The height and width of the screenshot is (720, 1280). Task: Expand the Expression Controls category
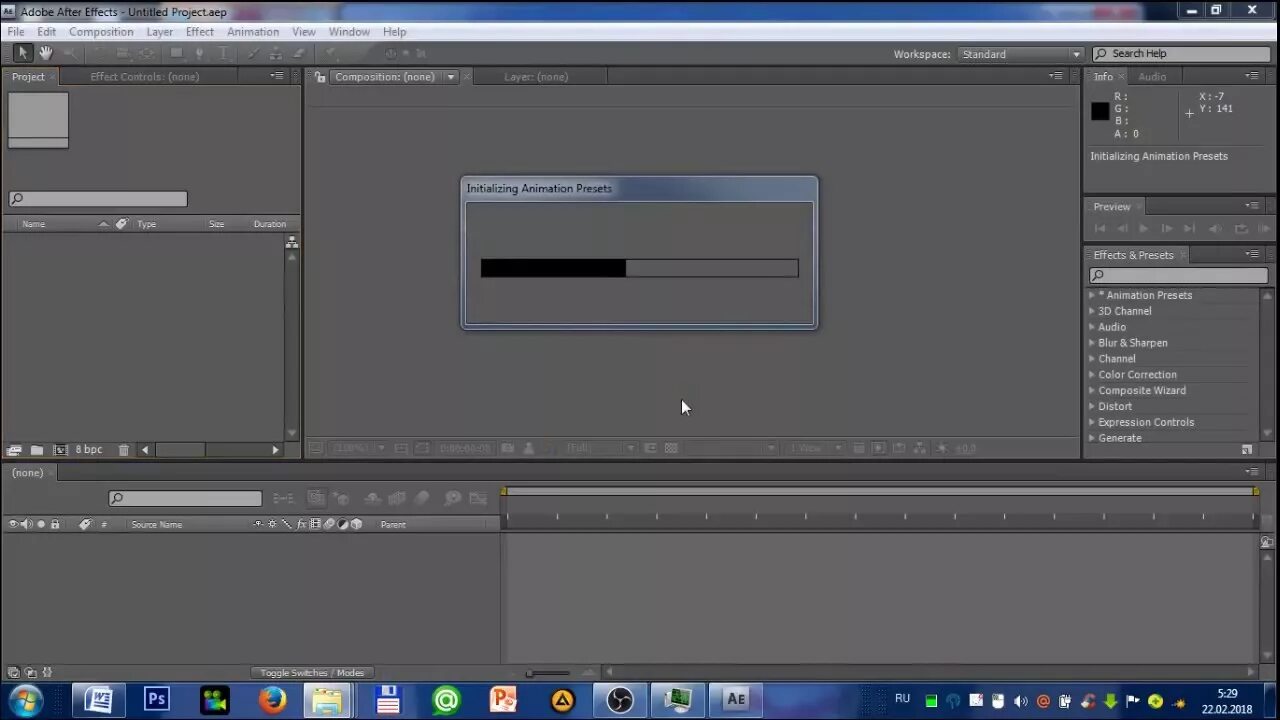click(x=1092, y=422)
